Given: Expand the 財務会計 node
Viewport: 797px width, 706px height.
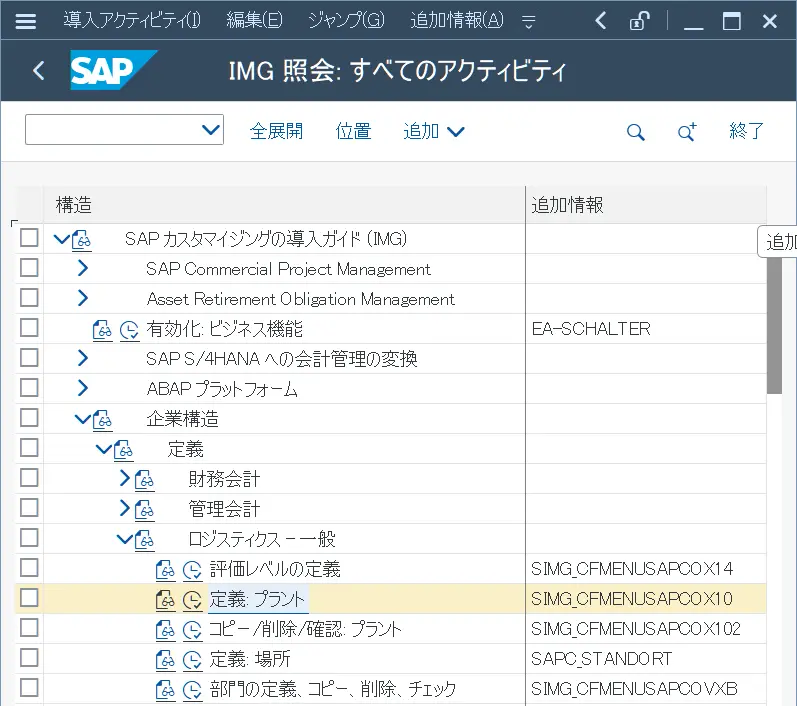Looking at the screenshot, I should [125, 478].
